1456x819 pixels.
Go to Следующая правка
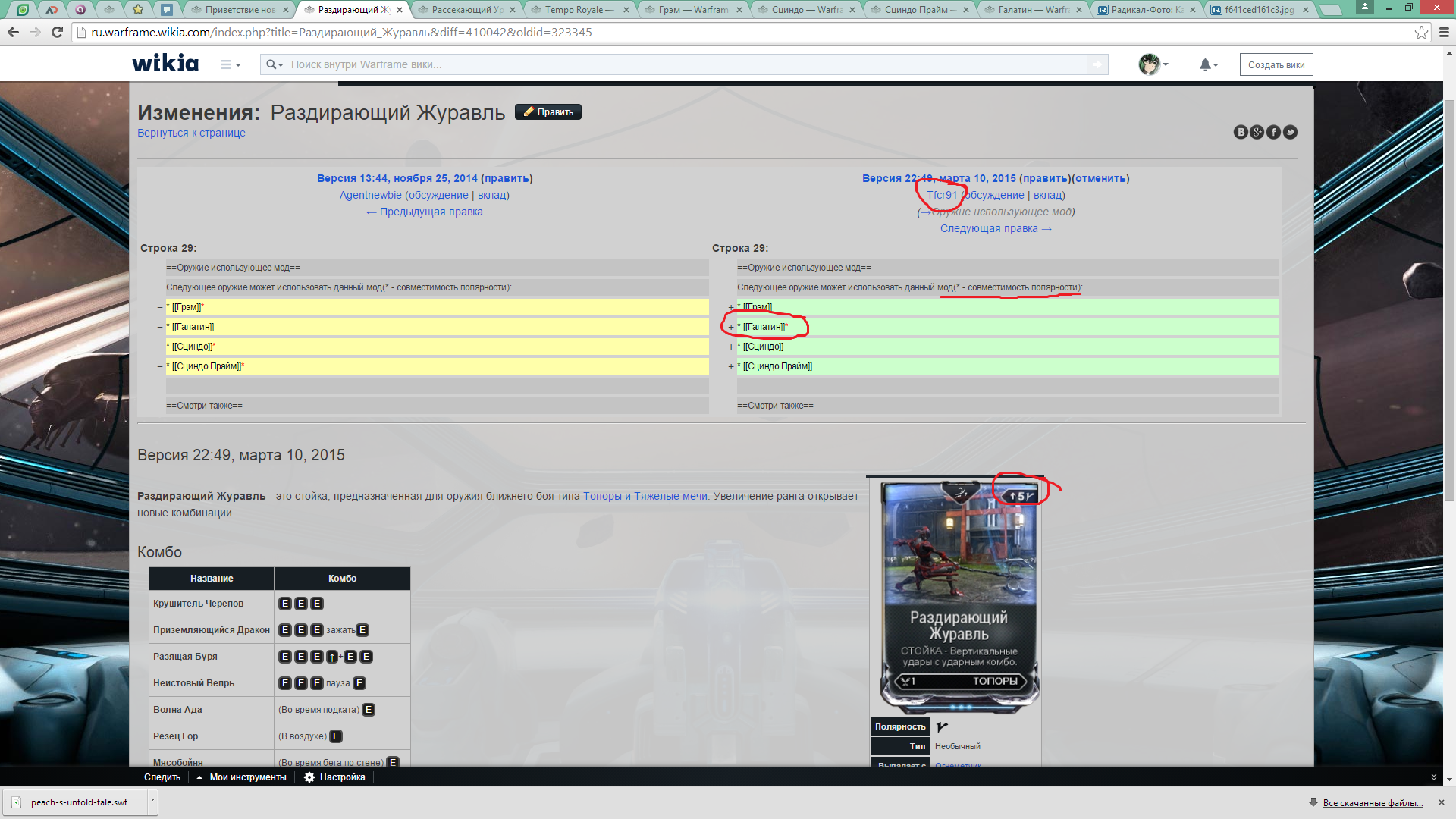[996, 228]
